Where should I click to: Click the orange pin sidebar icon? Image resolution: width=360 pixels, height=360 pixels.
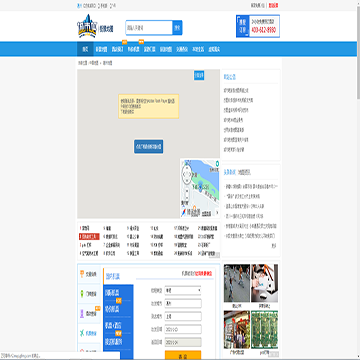pyautogui.click(x=82, y=274)
